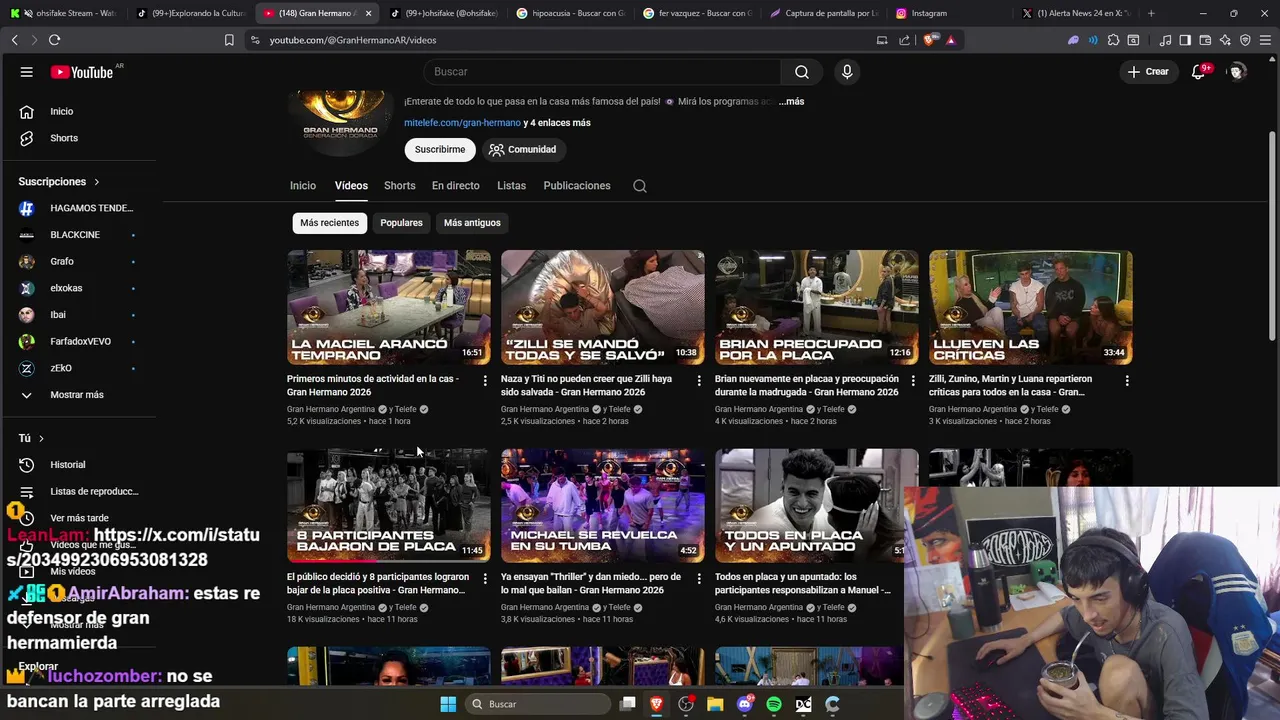Viewport: 1280px width, 720px height.
Task: Open the account avatar menu
Action: point(1237,72)
